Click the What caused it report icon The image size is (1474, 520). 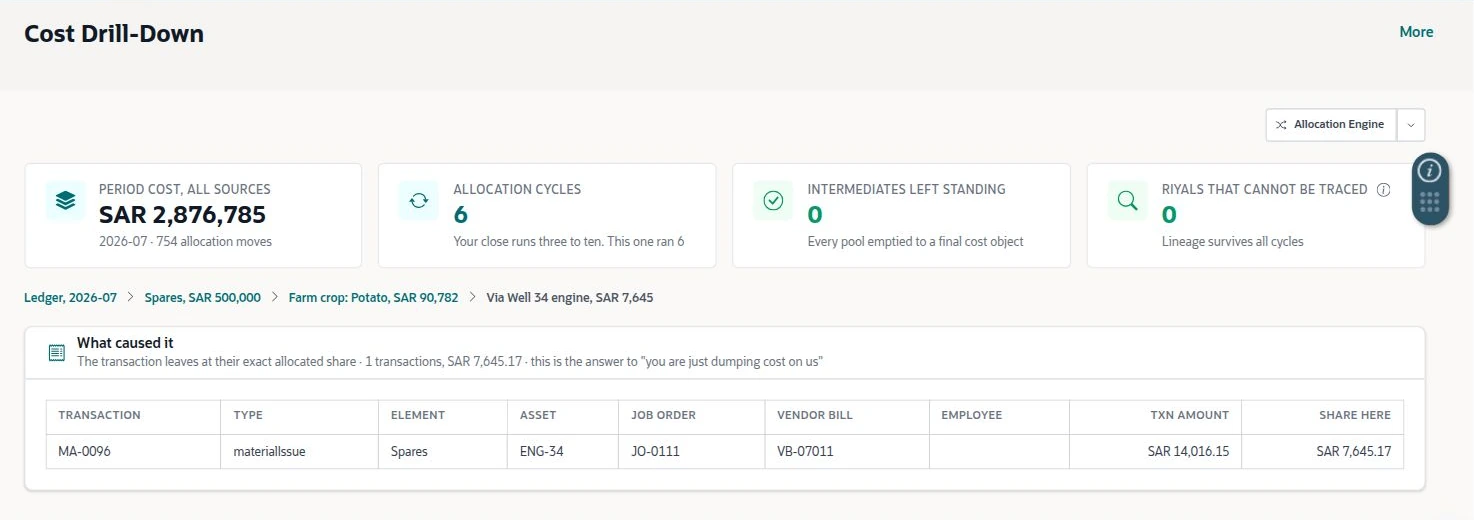[57, 352]
